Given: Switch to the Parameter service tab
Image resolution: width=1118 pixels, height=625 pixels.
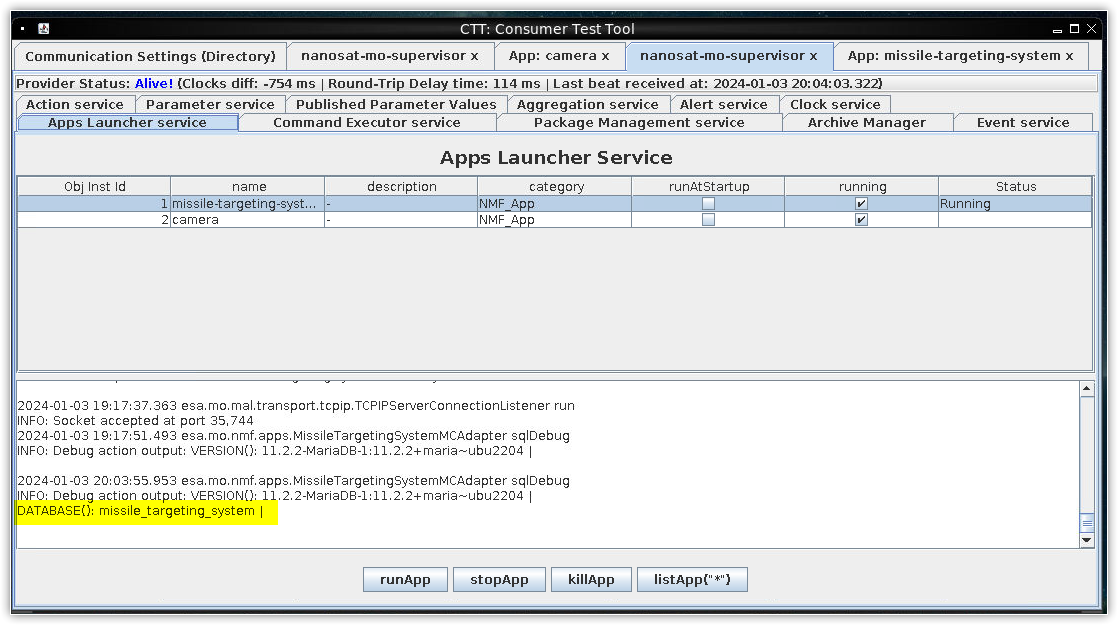Looking at the screenshot, I should [x=210, y=104].
